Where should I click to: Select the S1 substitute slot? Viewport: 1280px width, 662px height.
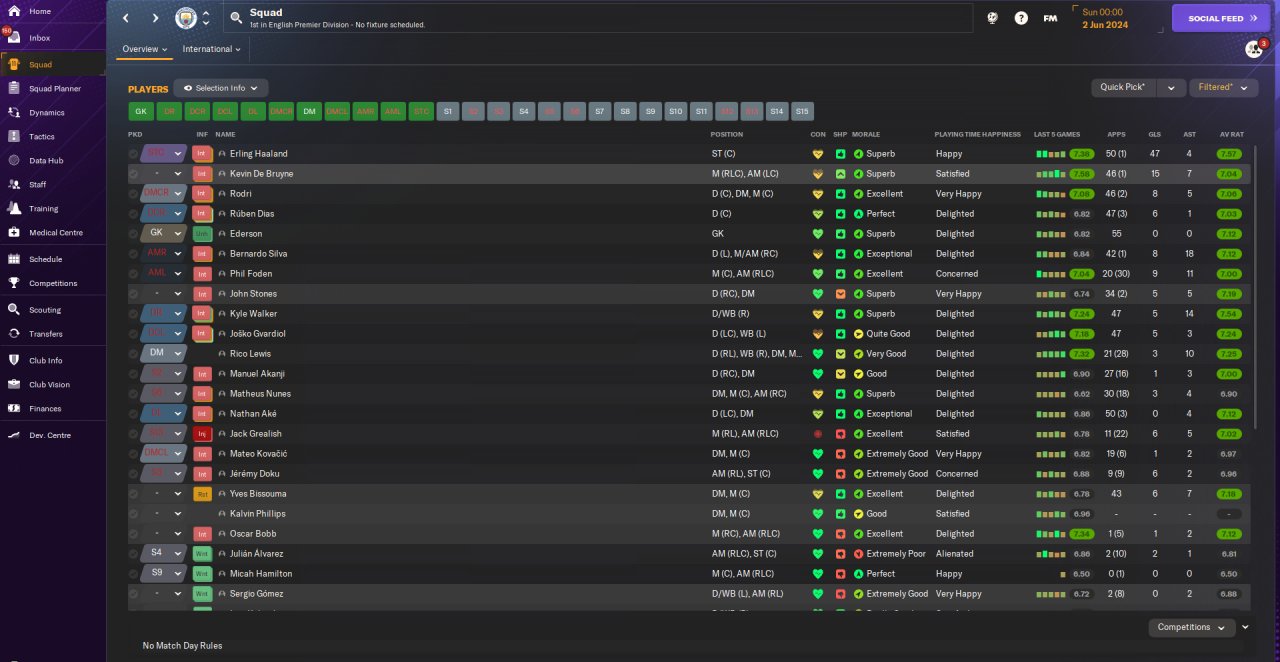click(448, 112)
